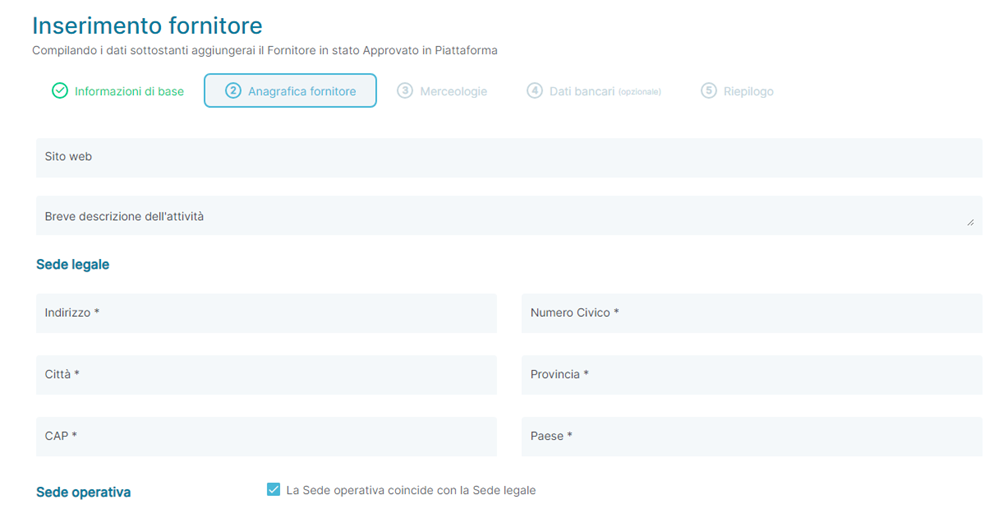Uncheck Sede operativa coincide con Sede legale
Image resolution: width=1003 pixels, height=509 pixels.
coord(273,490)
